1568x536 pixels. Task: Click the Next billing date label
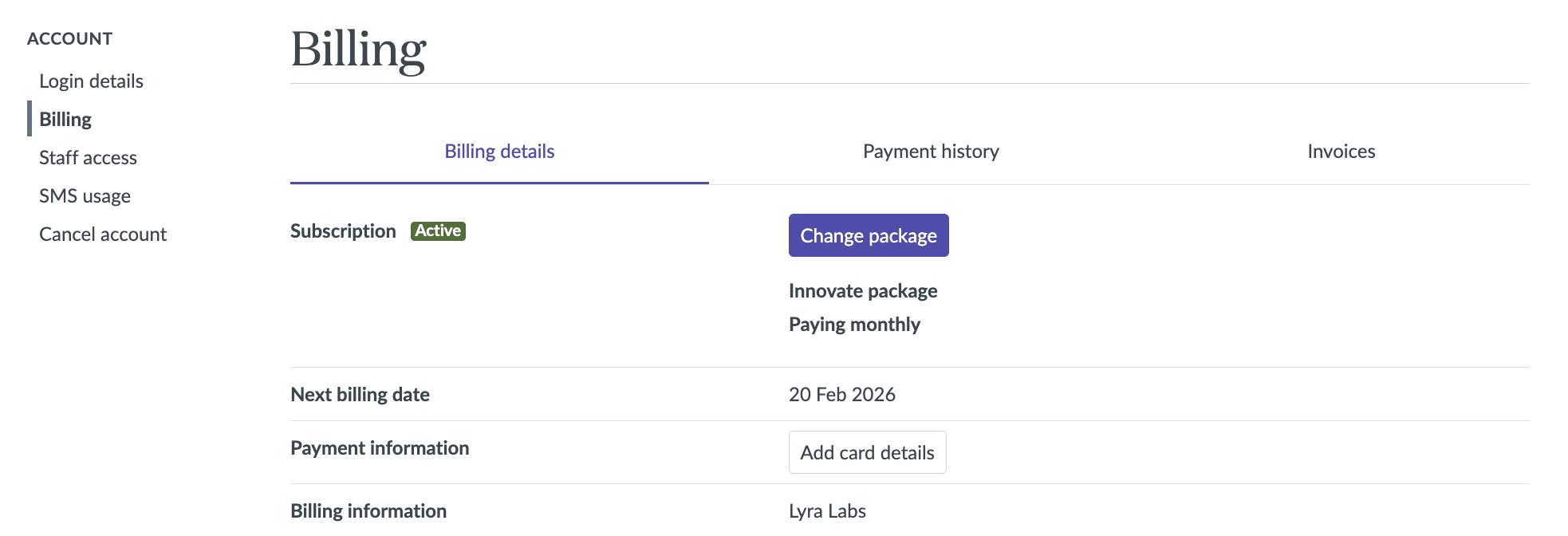coord(360,395)
